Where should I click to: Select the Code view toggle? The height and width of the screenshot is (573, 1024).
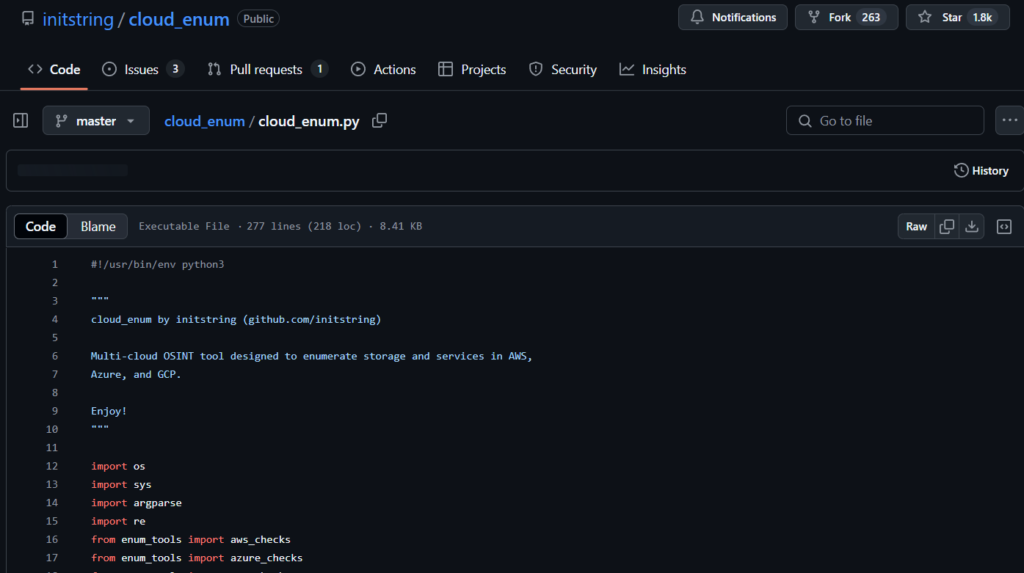[x=40, y=226]
